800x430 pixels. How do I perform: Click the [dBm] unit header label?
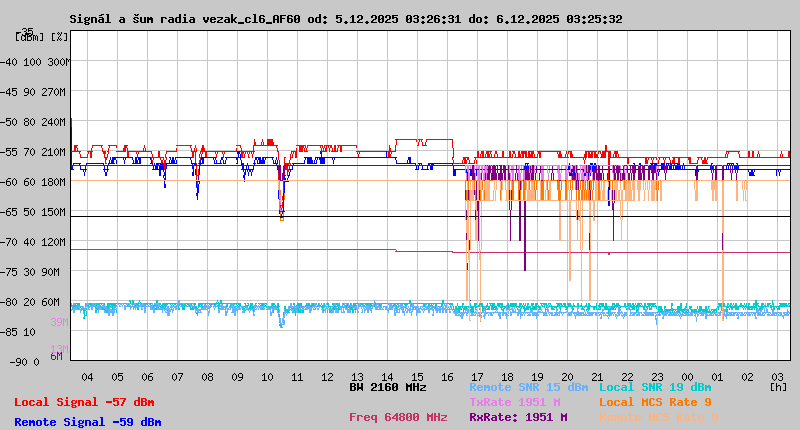[28, 37]
